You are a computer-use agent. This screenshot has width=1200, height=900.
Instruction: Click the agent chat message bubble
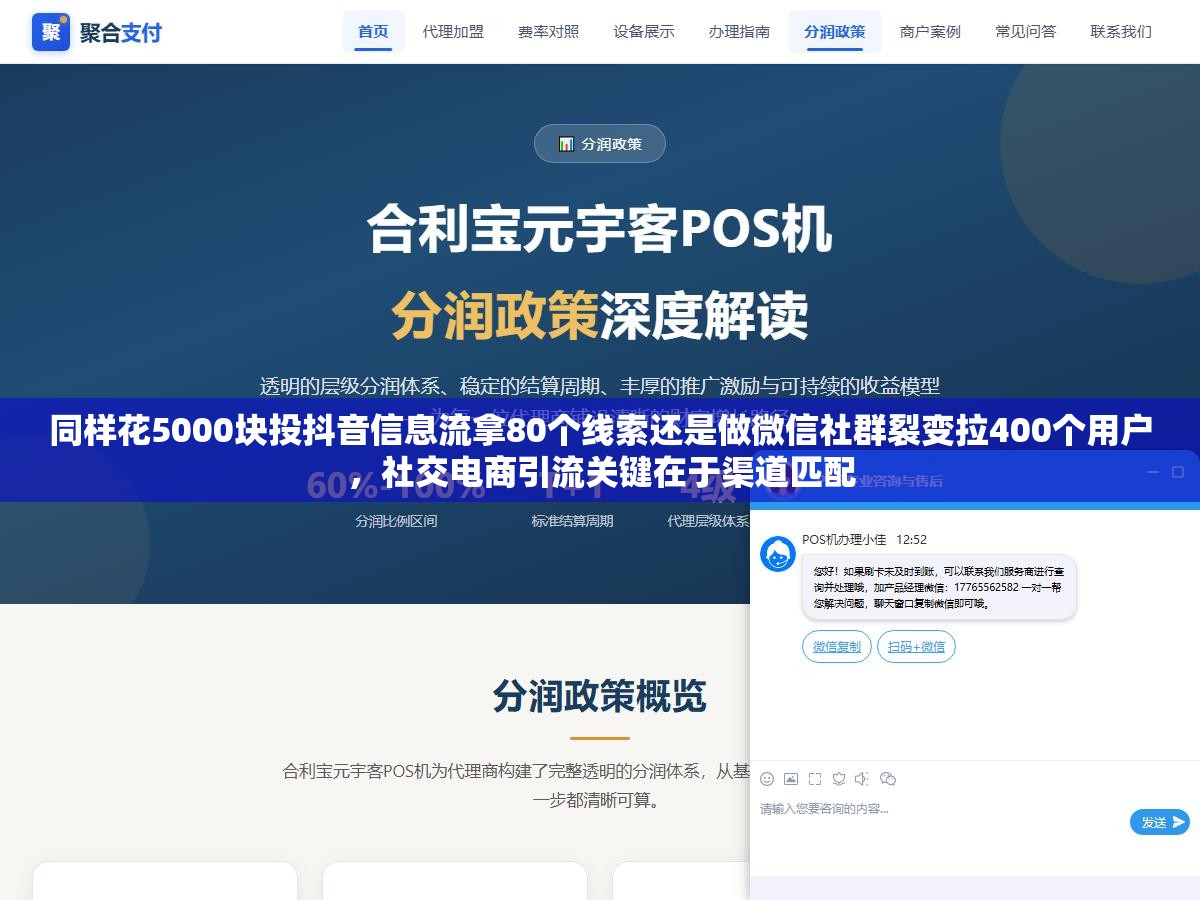(939, 588)
